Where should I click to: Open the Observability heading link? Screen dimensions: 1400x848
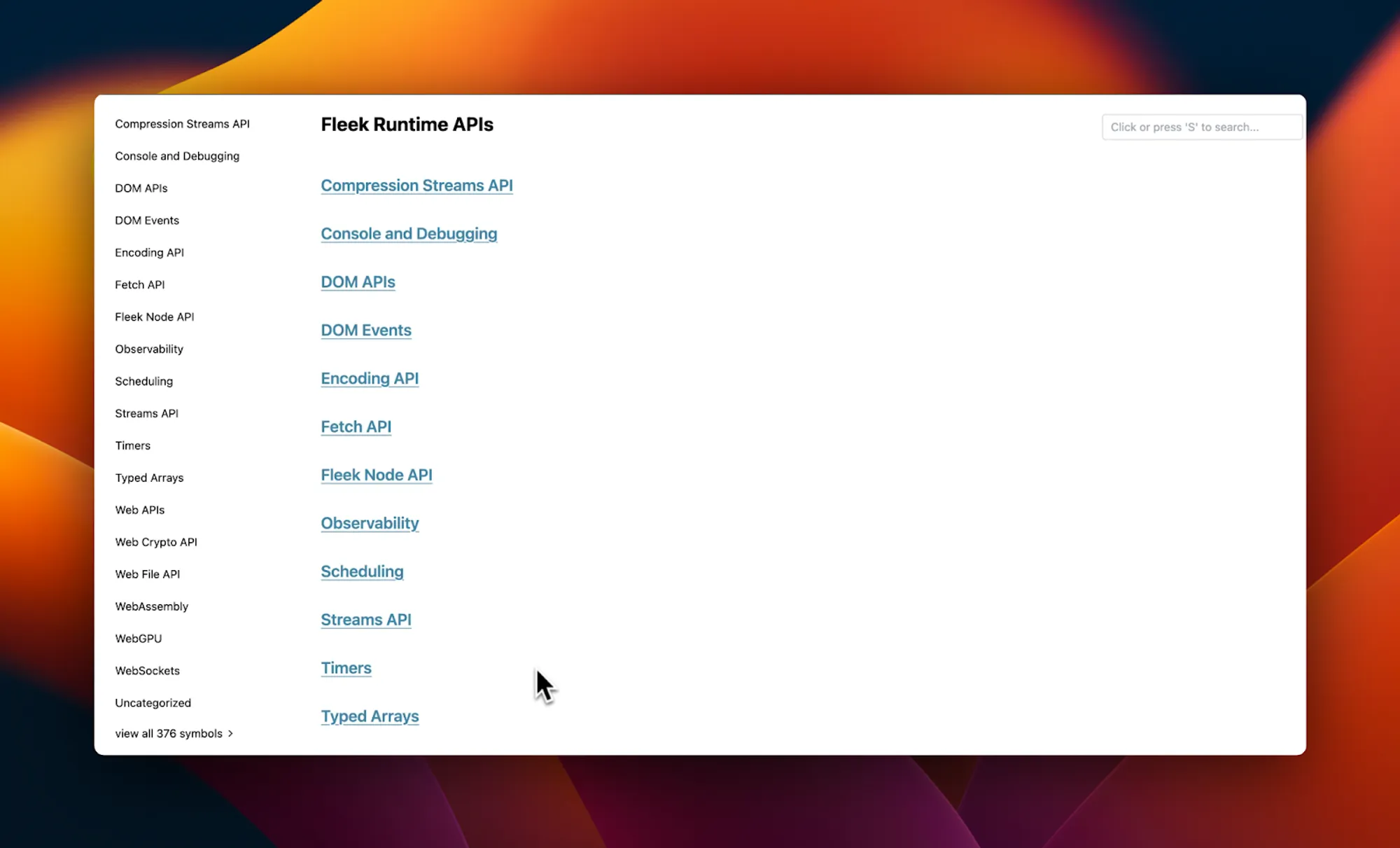click(370, 523)
